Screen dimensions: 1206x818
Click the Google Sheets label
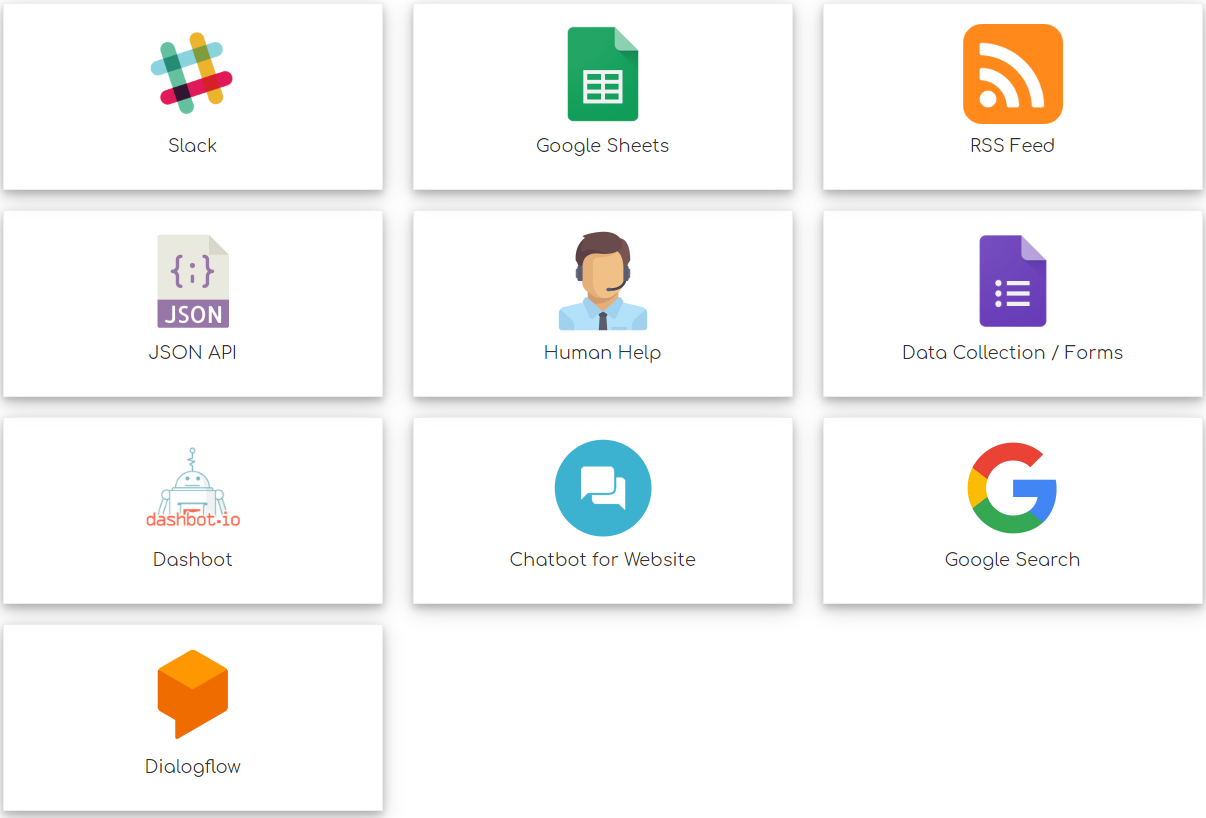tap(603, 146)
